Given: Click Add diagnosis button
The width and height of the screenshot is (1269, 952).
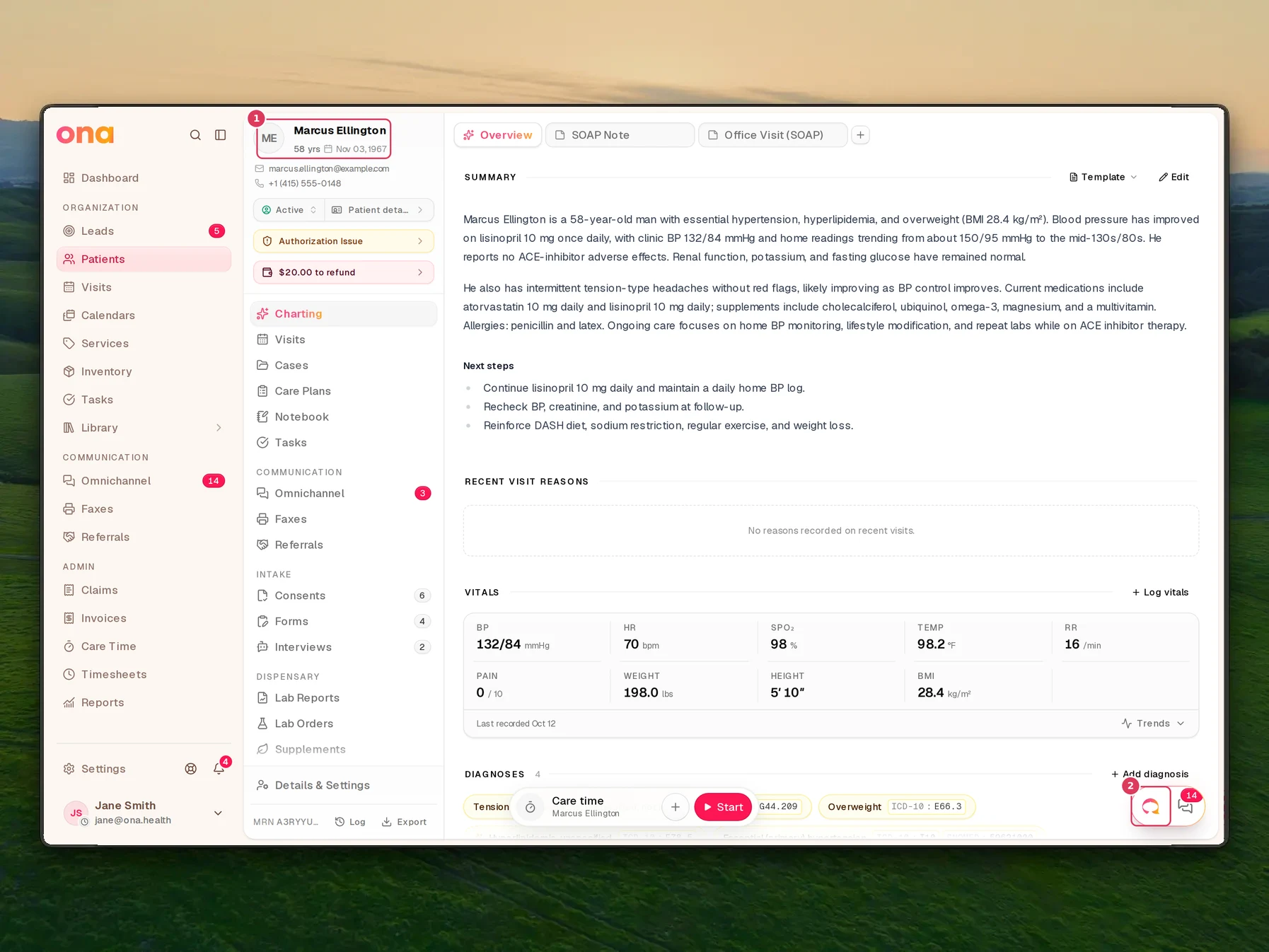Looking at the screenshot, I should [x=1150, y=774].
